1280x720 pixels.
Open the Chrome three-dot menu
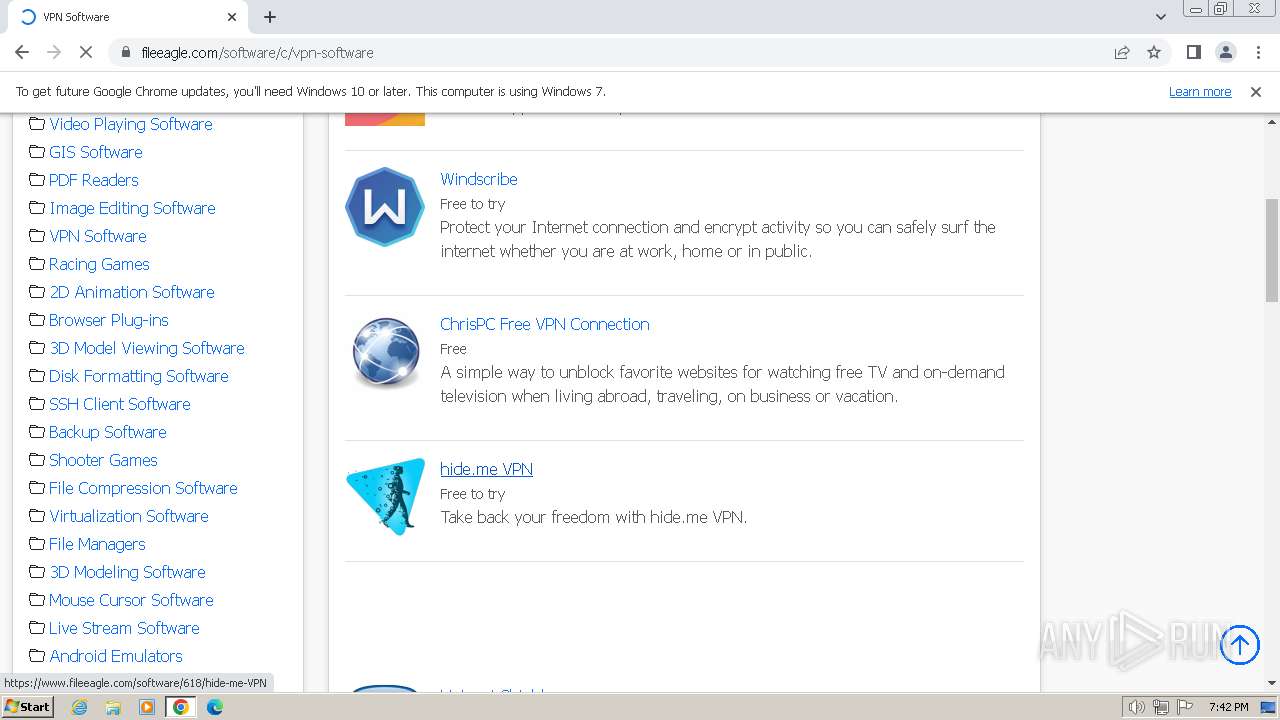click(1257, 52)
